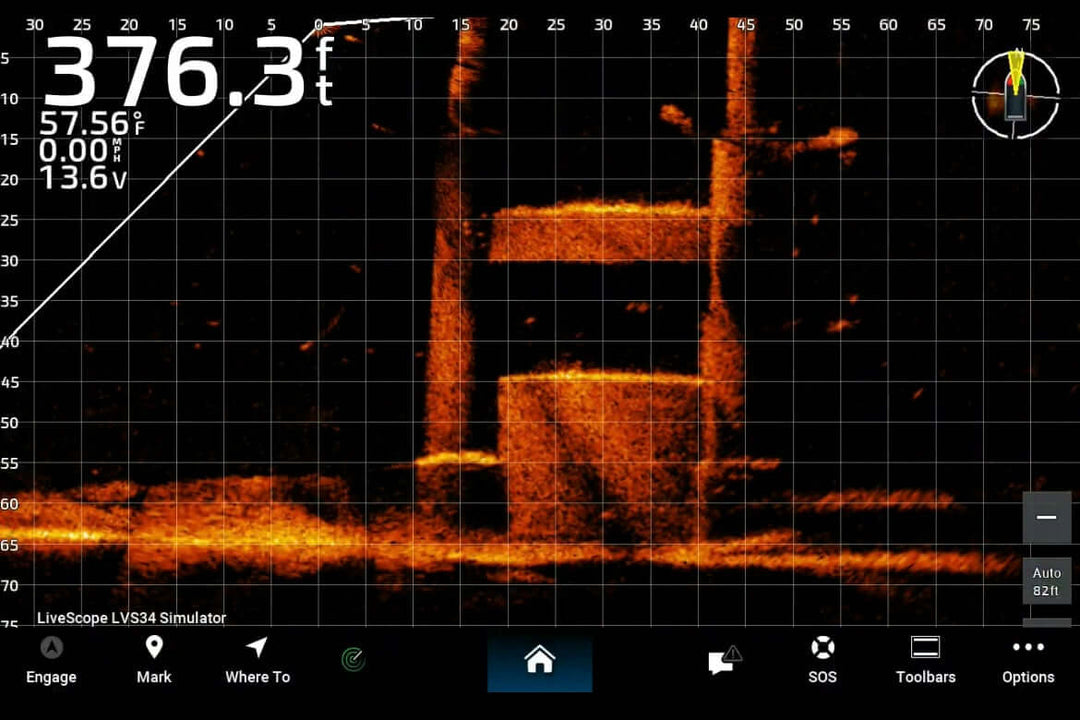Image resolution: width=1080 pixels, height=720 pixels.
Task: Expand the Options menu
Action: point(1028,661)
